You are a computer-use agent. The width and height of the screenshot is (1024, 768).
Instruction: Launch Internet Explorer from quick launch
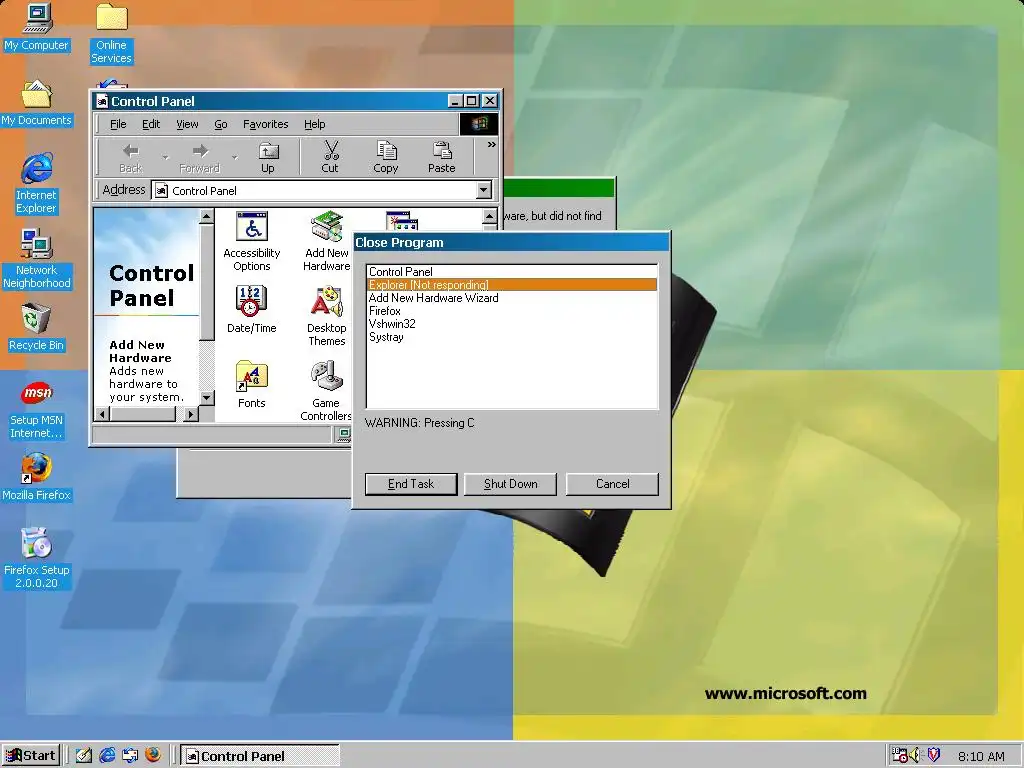tap(107, 756)
